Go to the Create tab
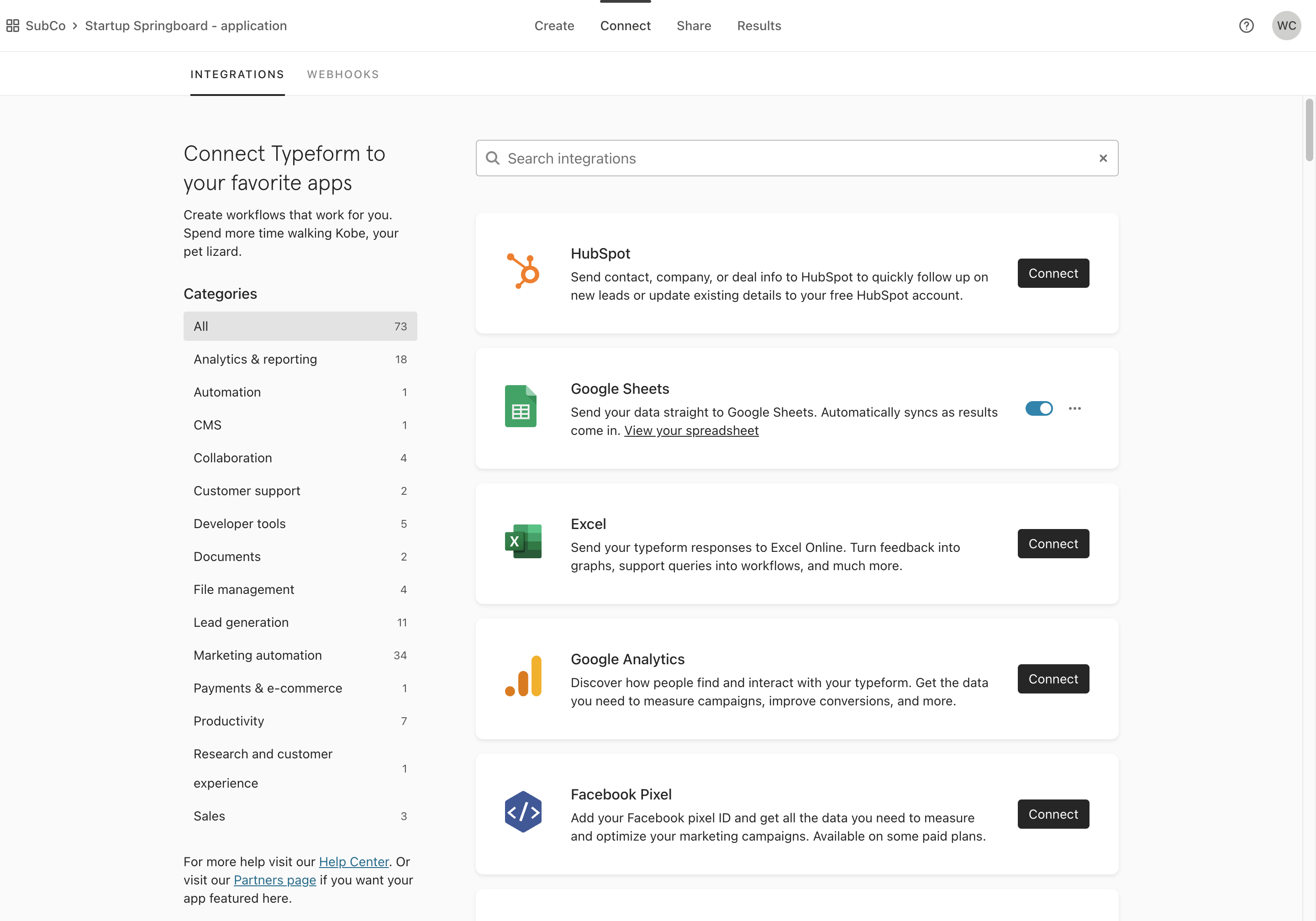 (554, 26)
